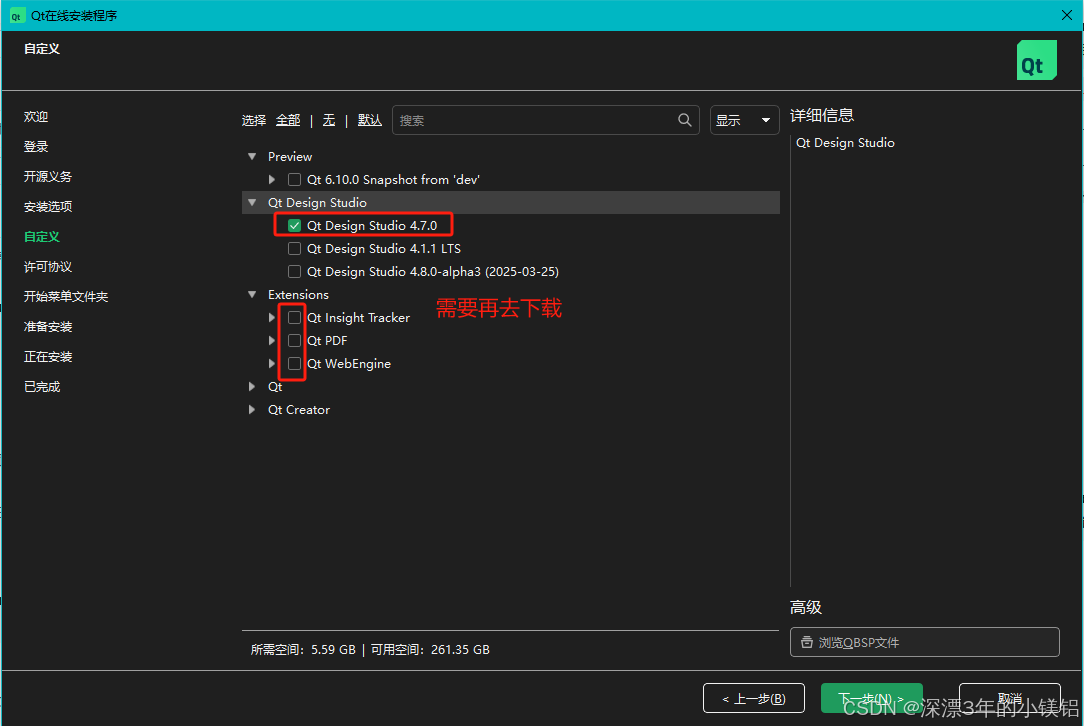This screenshot has width=1084, height=726.
Task: Click 无 to deselect all components
Action: pos(329,120)
